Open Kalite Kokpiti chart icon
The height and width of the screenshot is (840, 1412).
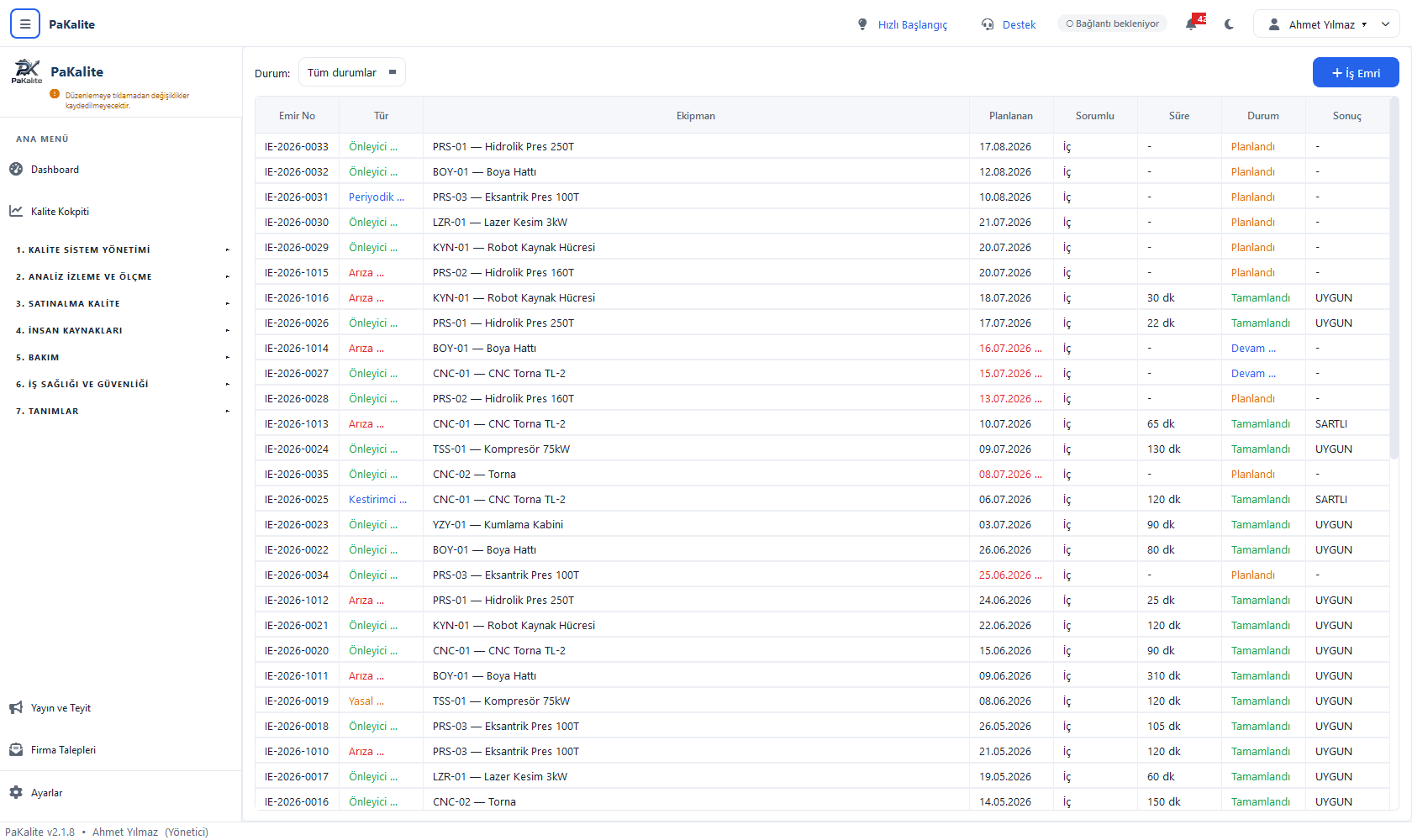16,211
